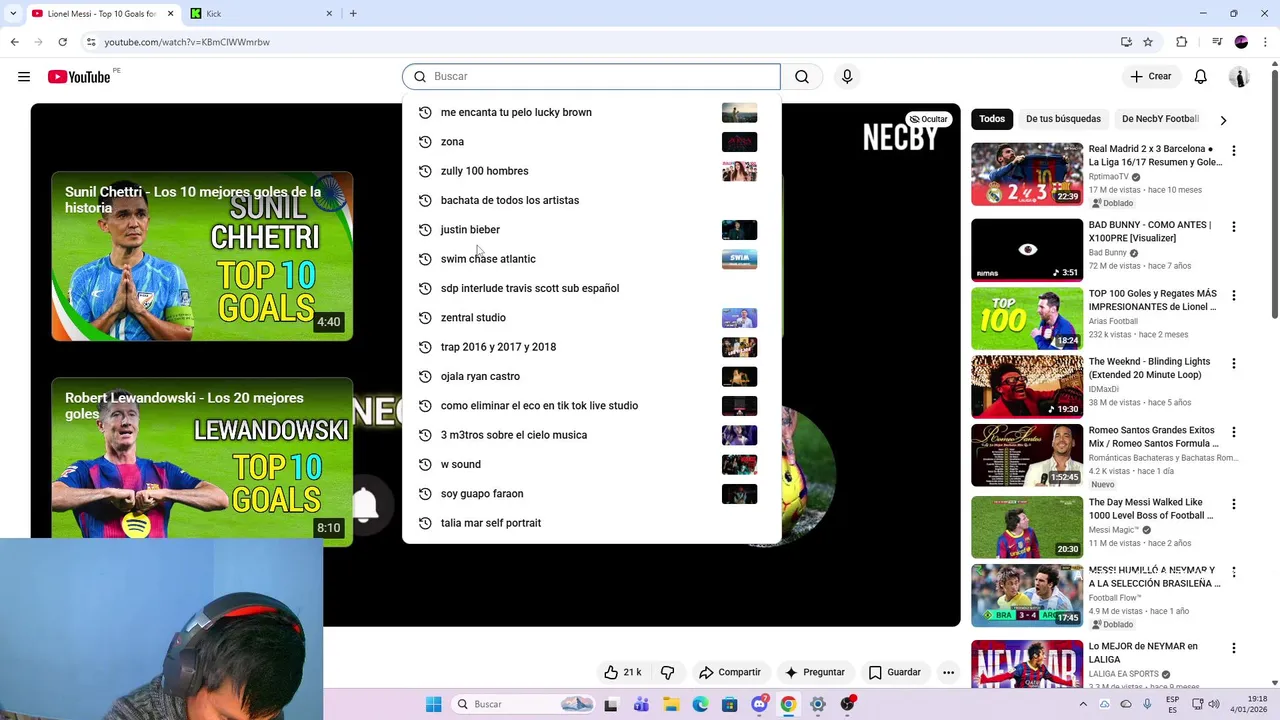Open File Explorer from taskbar
The image size is (1280, 720).
click(670, 704)
